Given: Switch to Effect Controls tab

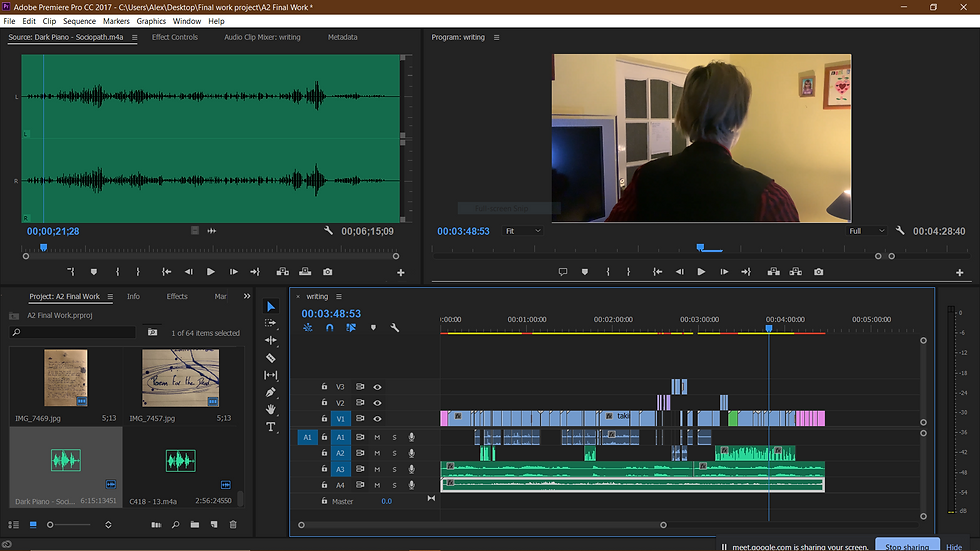Looking at the screenshot, I should point(175,37).
